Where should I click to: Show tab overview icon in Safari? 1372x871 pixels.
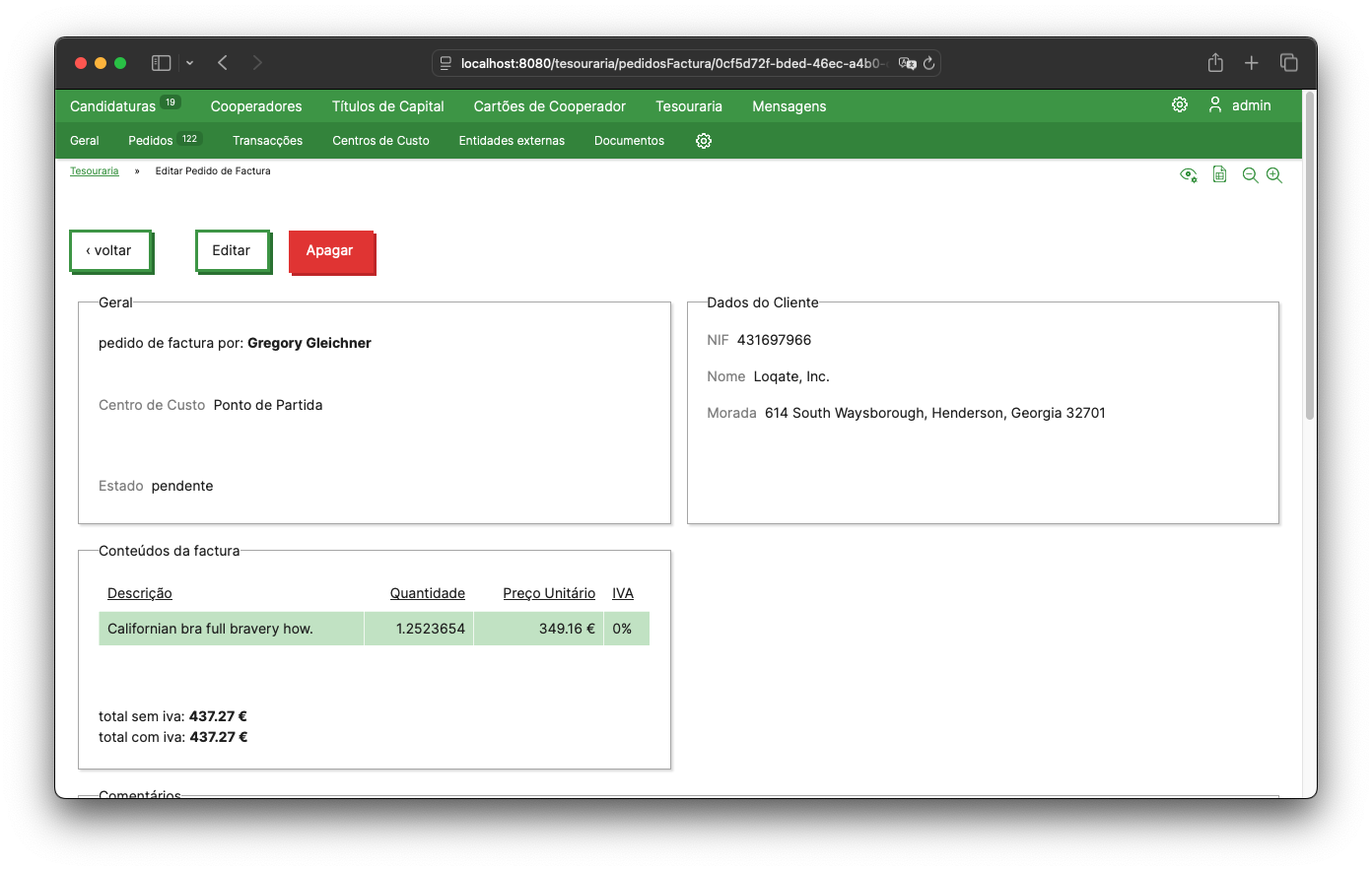tap(1288, 62)
